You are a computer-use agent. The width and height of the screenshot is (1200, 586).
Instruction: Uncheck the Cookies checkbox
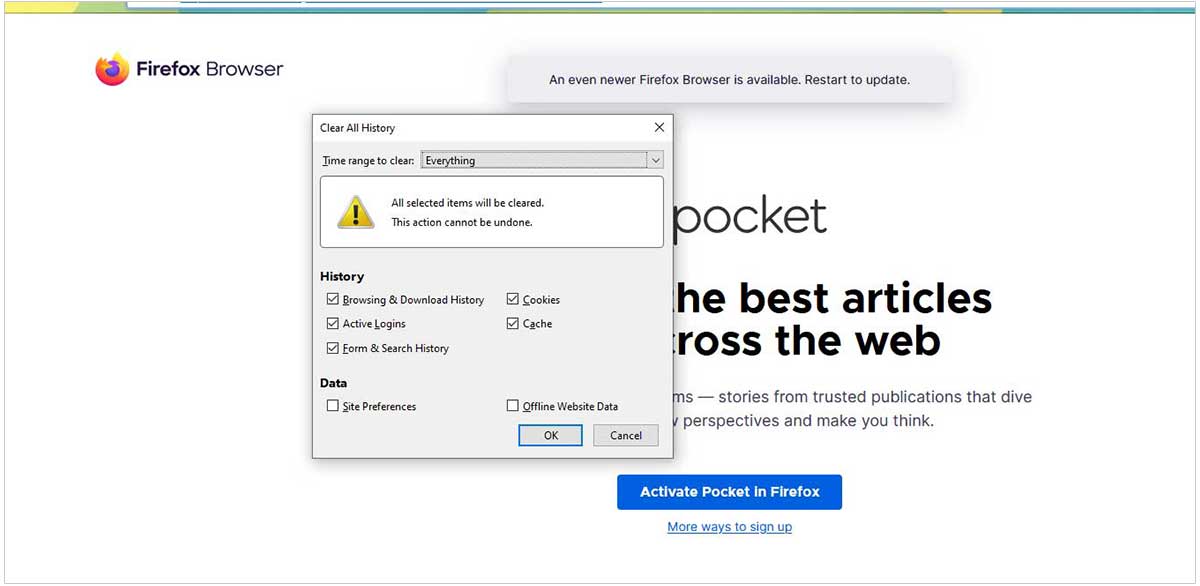click(513, 299)
